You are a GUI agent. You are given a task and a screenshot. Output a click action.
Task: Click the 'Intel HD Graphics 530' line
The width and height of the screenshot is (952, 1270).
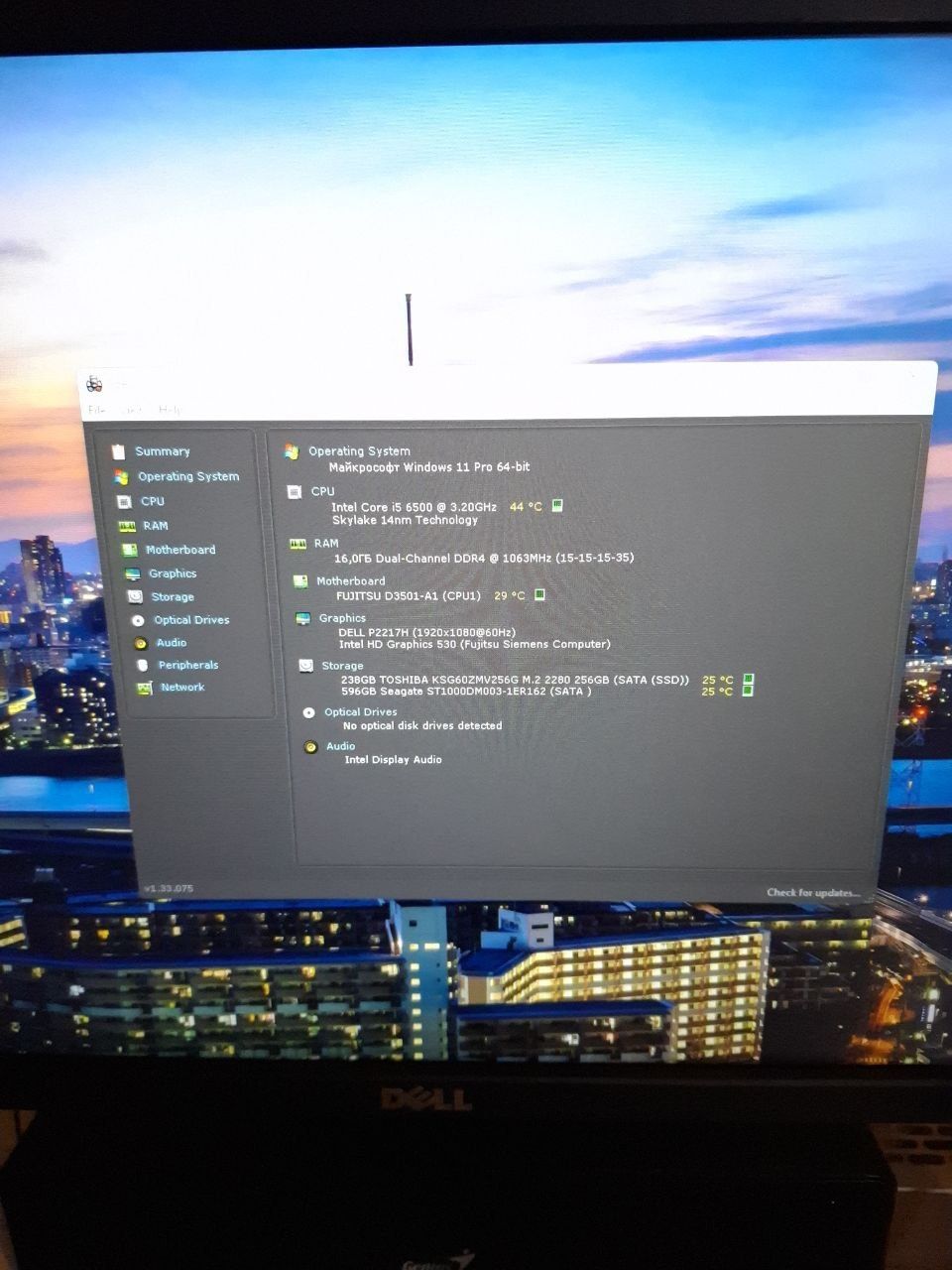coord(474,644)
